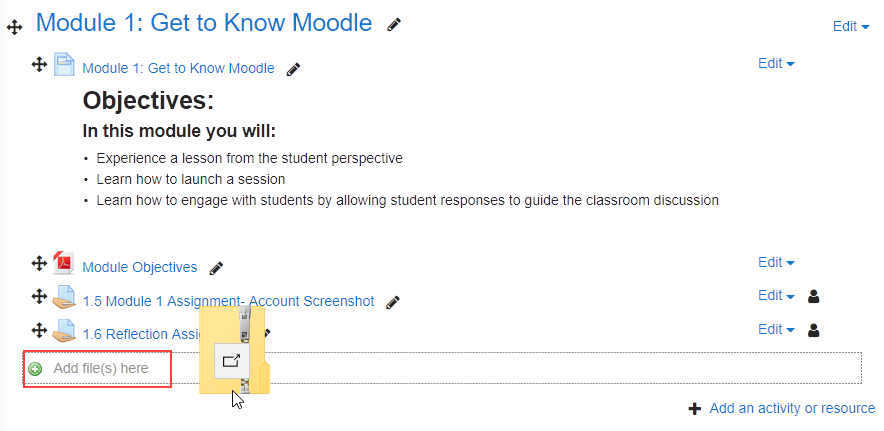The image size is (884, 431).
Task: Click the move handle for the 1.6 Reflection Assignment
Action: pos(39,330)
